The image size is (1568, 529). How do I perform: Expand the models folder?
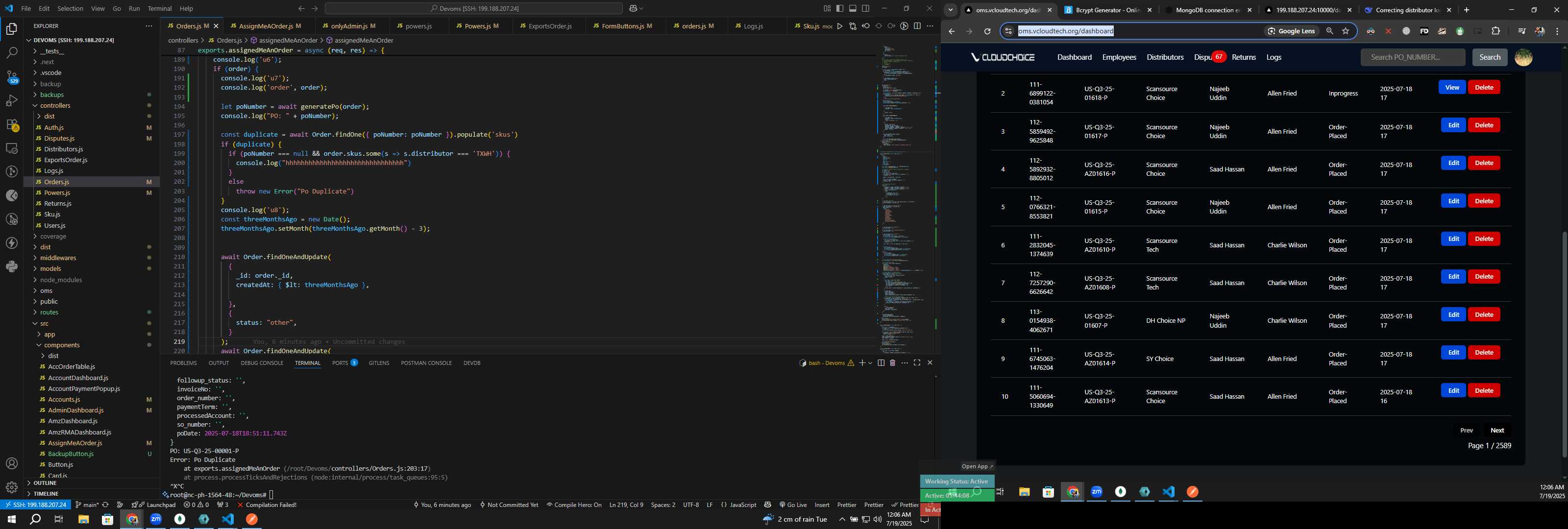click(50, 268)
